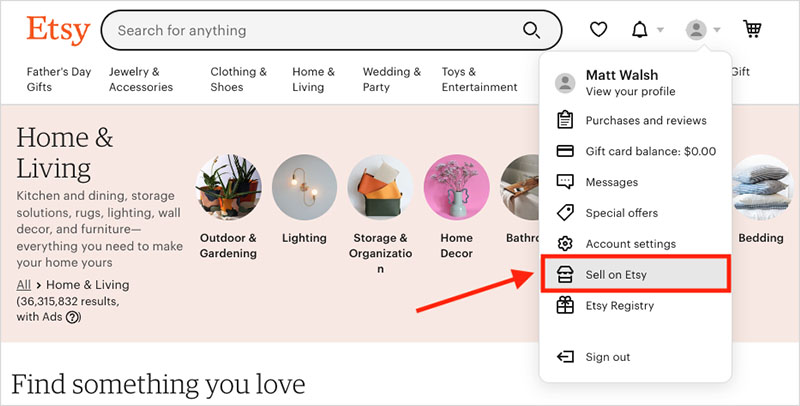
Task: Click the search magnifier icon
Action: [532, 30]
